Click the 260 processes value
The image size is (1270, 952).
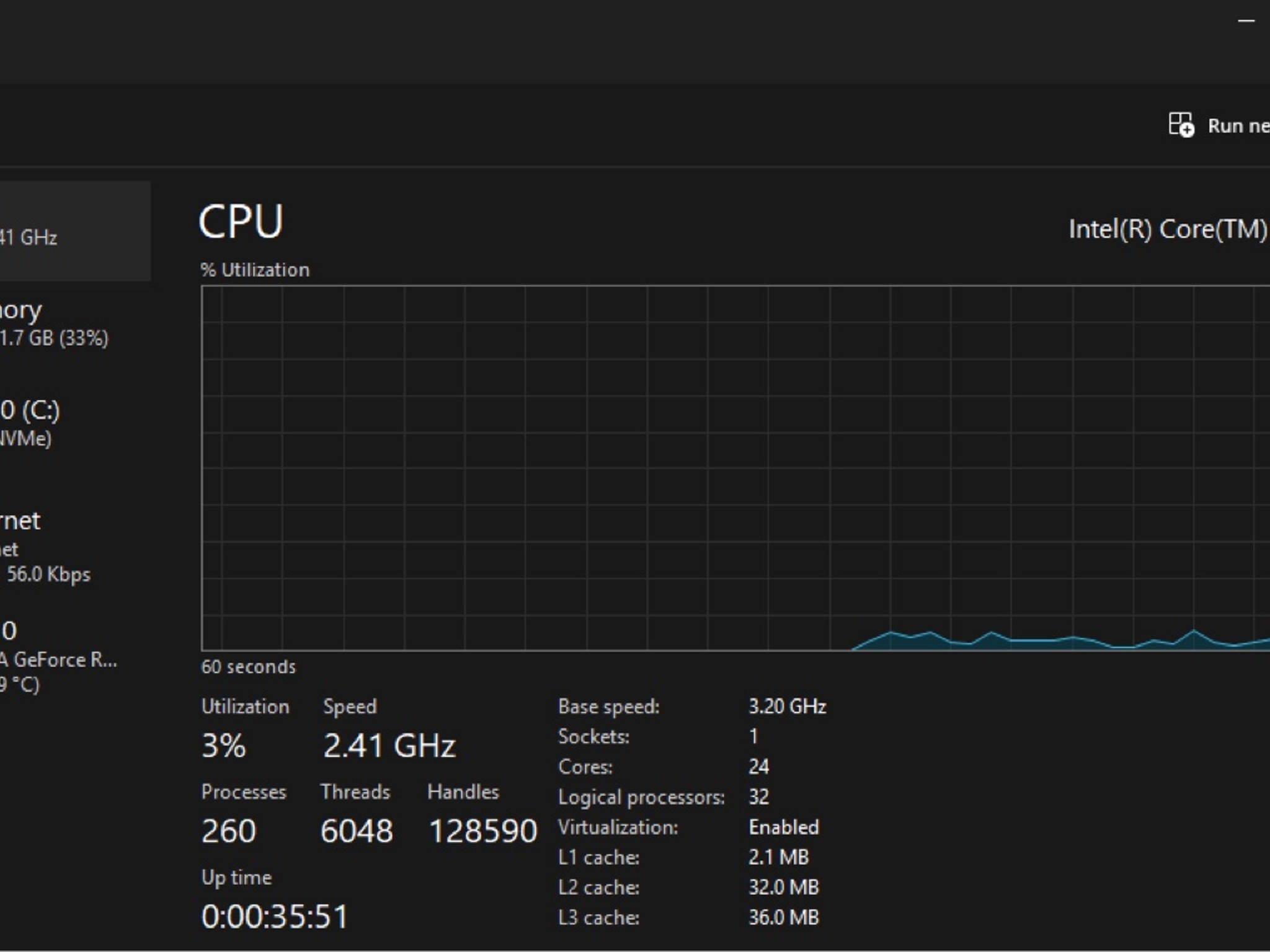[228, 831]
